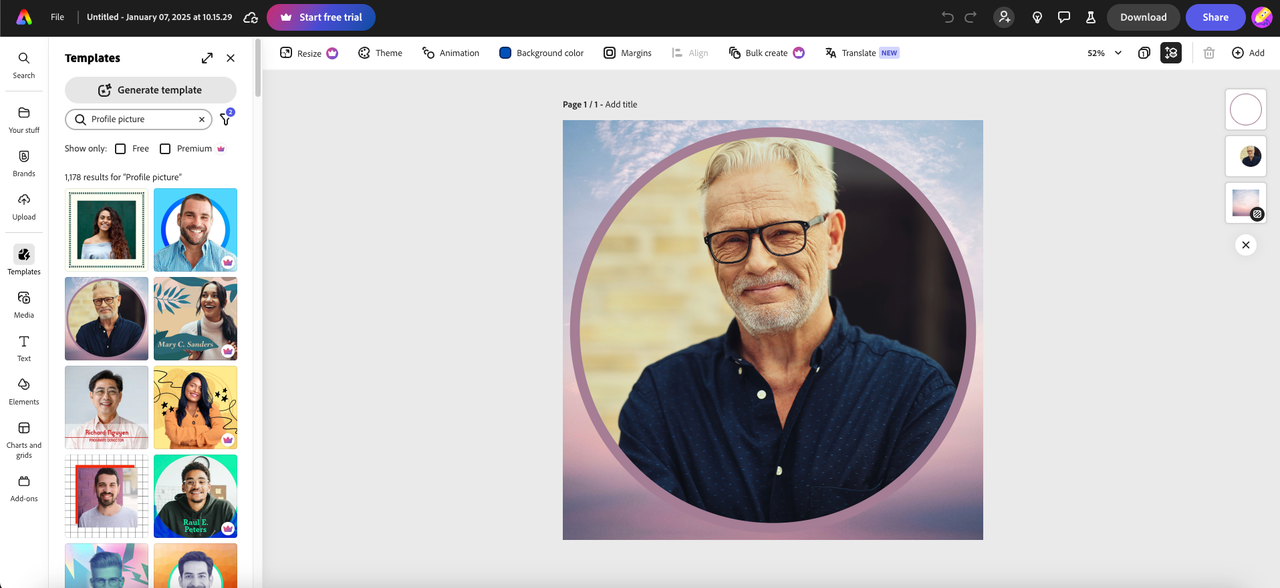Select the blue ring man template
This screenshot has height=588, width=1280.
pyautogui.click(x=195, y=230)
